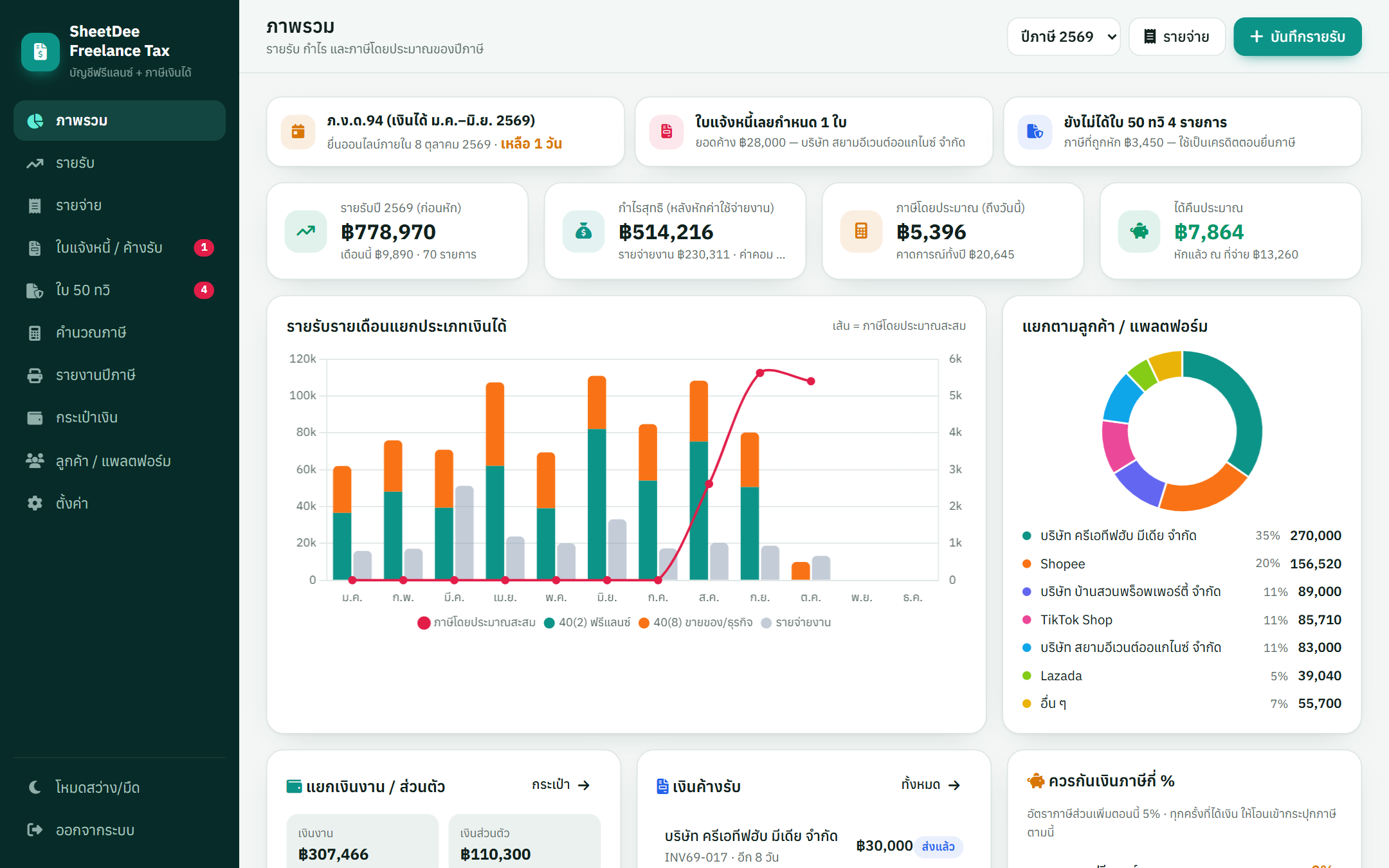Click the ออกจากระบบ logout icon
The image size is (1389, 868).
35,829
